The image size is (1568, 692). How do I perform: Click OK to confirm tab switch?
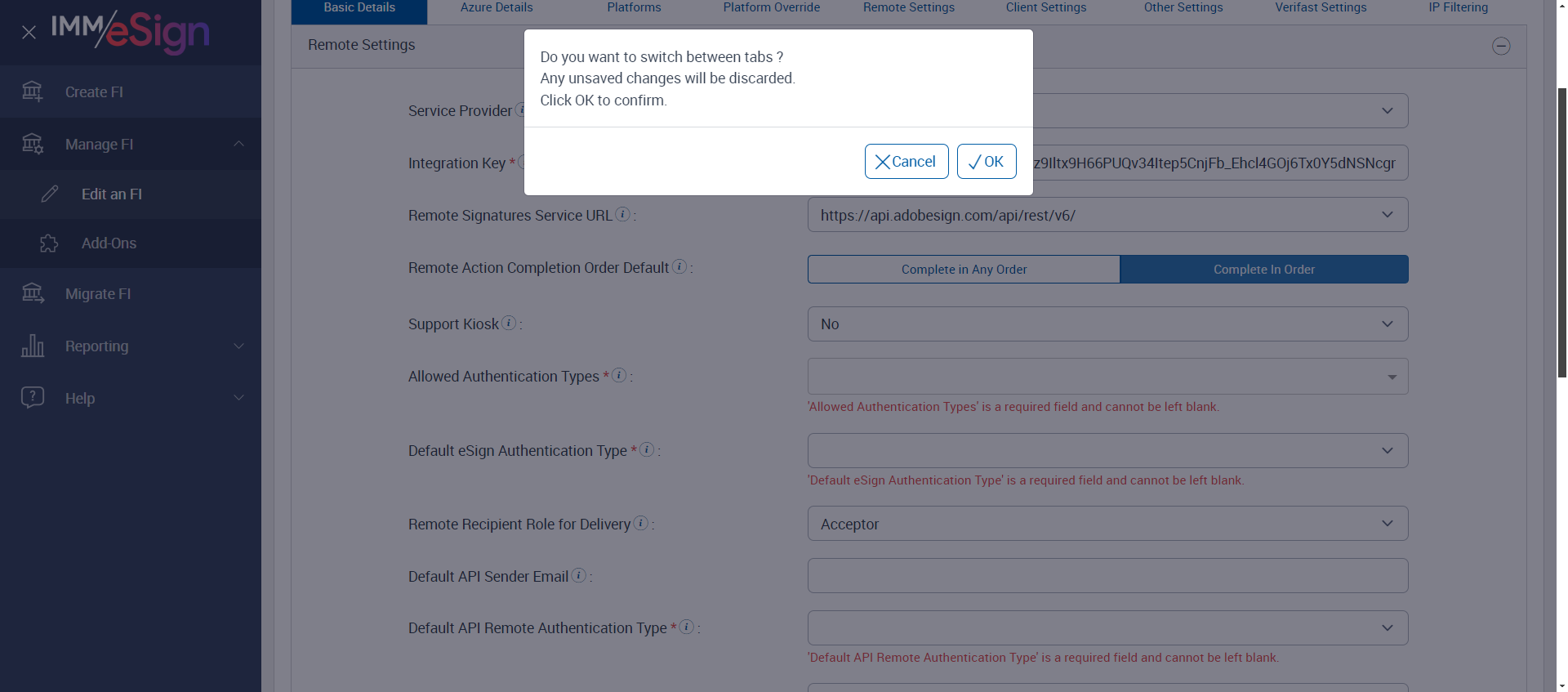[x=986, y=162]
